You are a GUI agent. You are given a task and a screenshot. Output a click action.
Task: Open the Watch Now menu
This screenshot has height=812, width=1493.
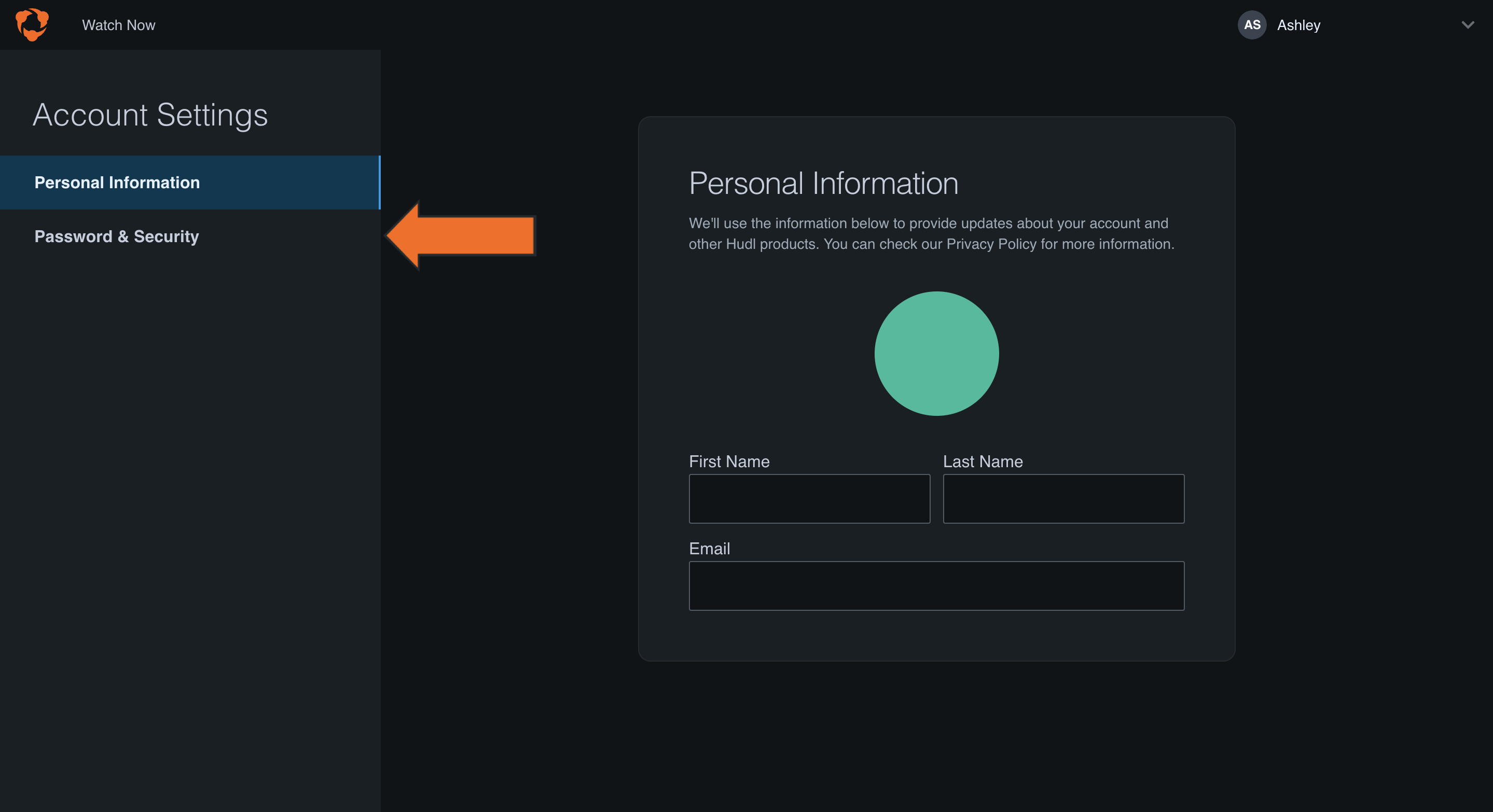(x=118, y=25)
